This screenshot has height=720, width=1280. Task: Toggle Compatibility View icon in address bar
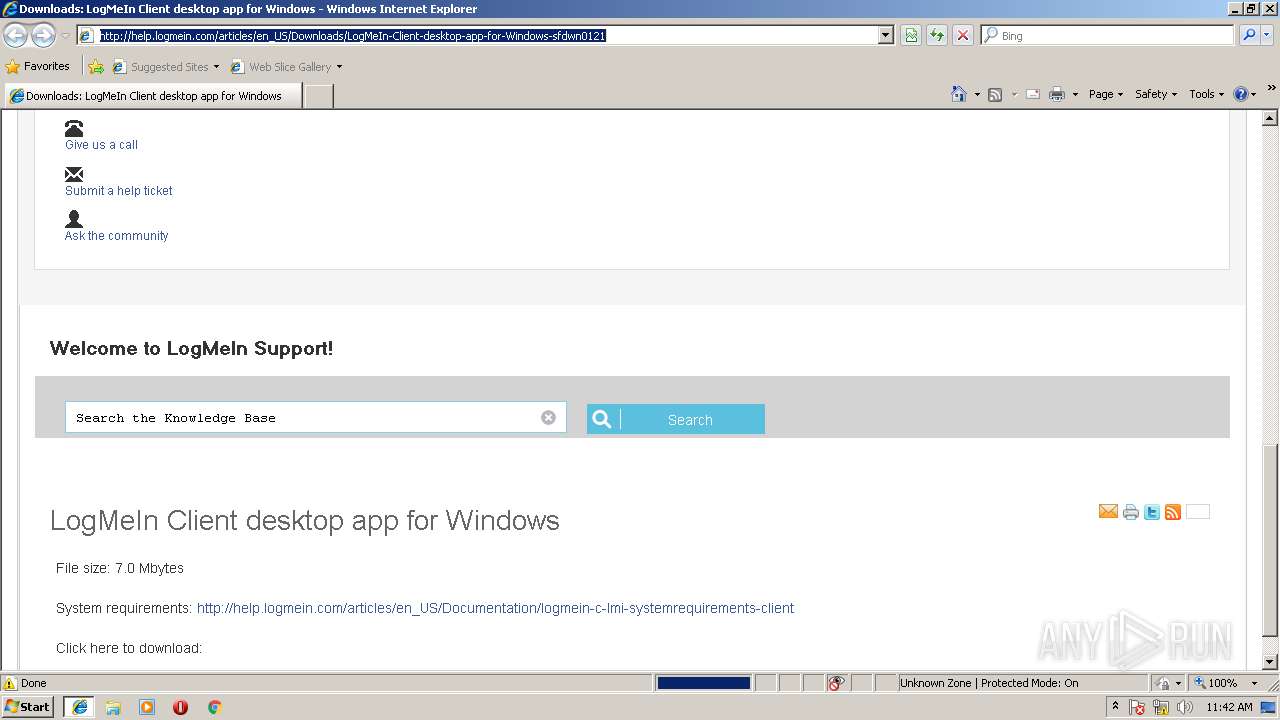(911, 35)
